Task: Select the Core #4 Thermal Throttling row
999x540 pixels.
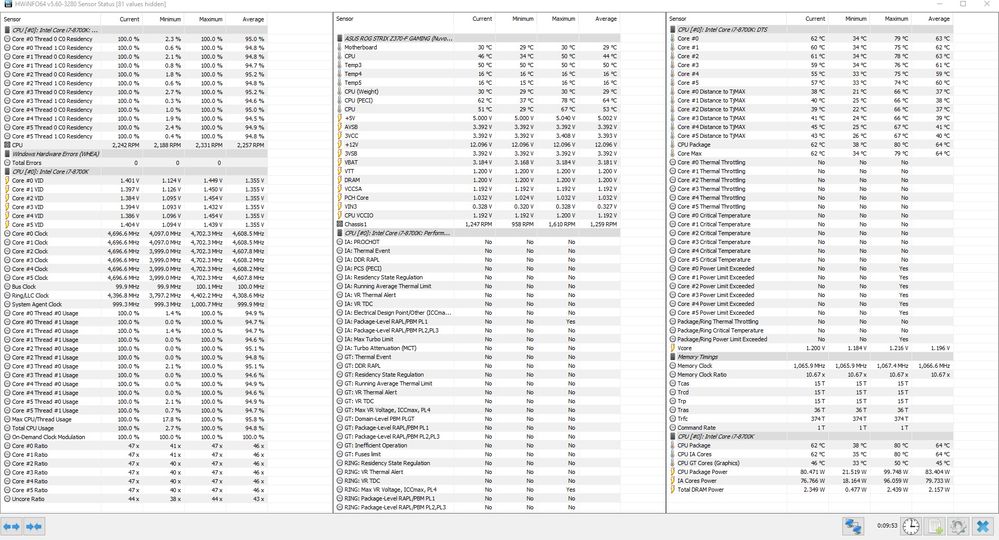Action: coord(810,197)
